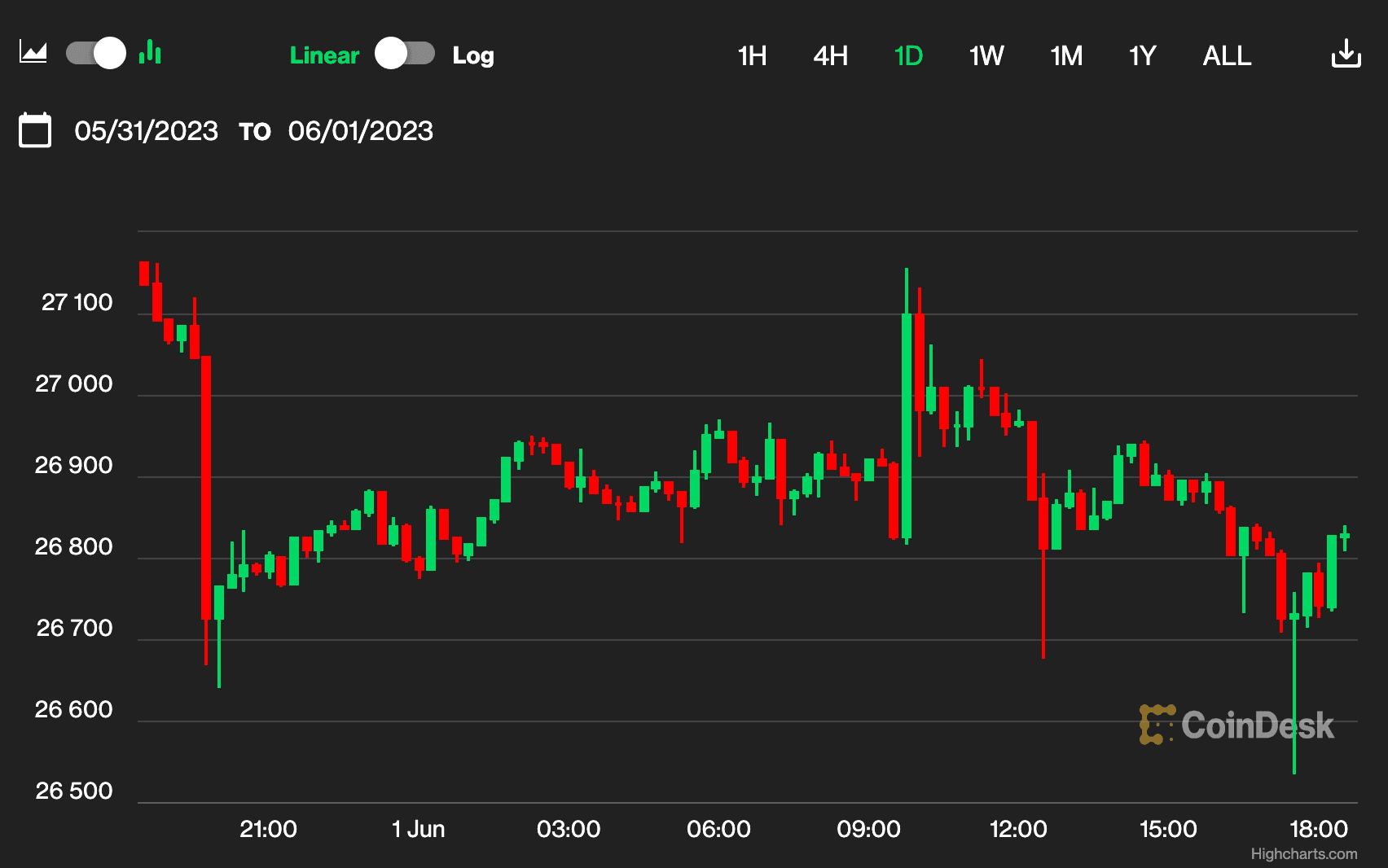The width and height of the screenshot is (1388, 868).
Task: Edit the end date 06/01/2023
Action: (361, 131)
